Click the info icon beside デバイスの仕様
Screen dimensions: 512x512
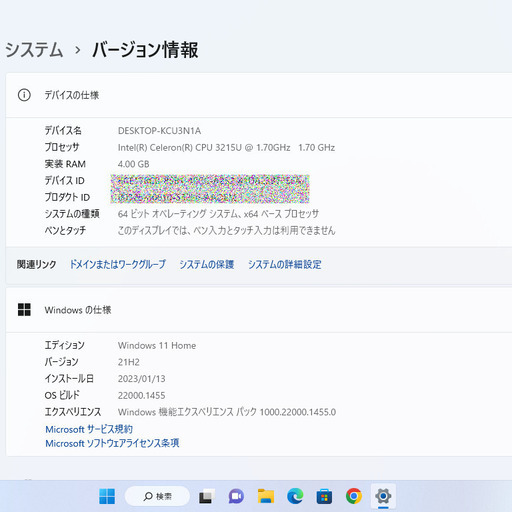[x=24, y=95]
